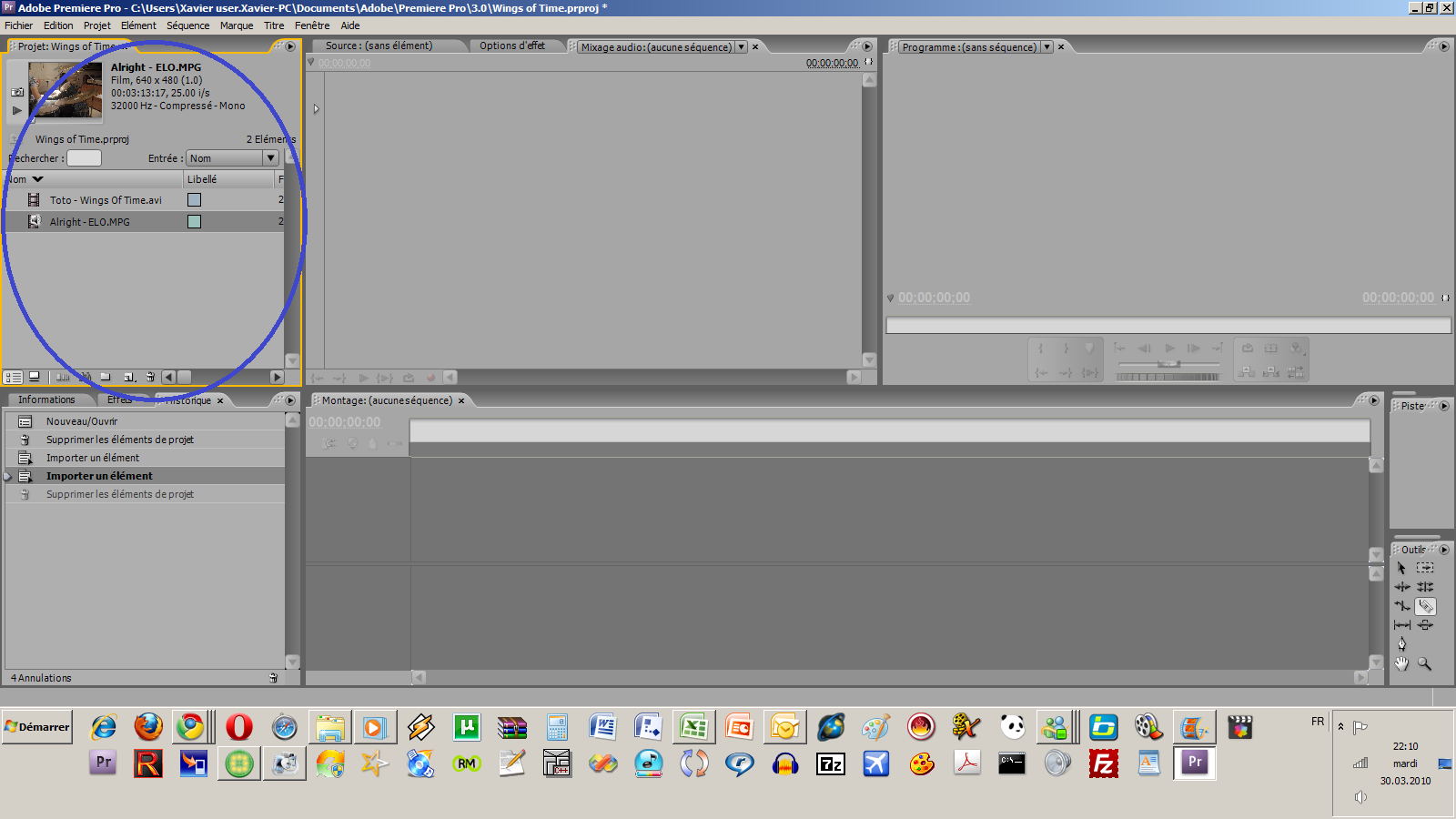Open the Source panel flyout menu
Screen dimensions: 1456x819
866,46
